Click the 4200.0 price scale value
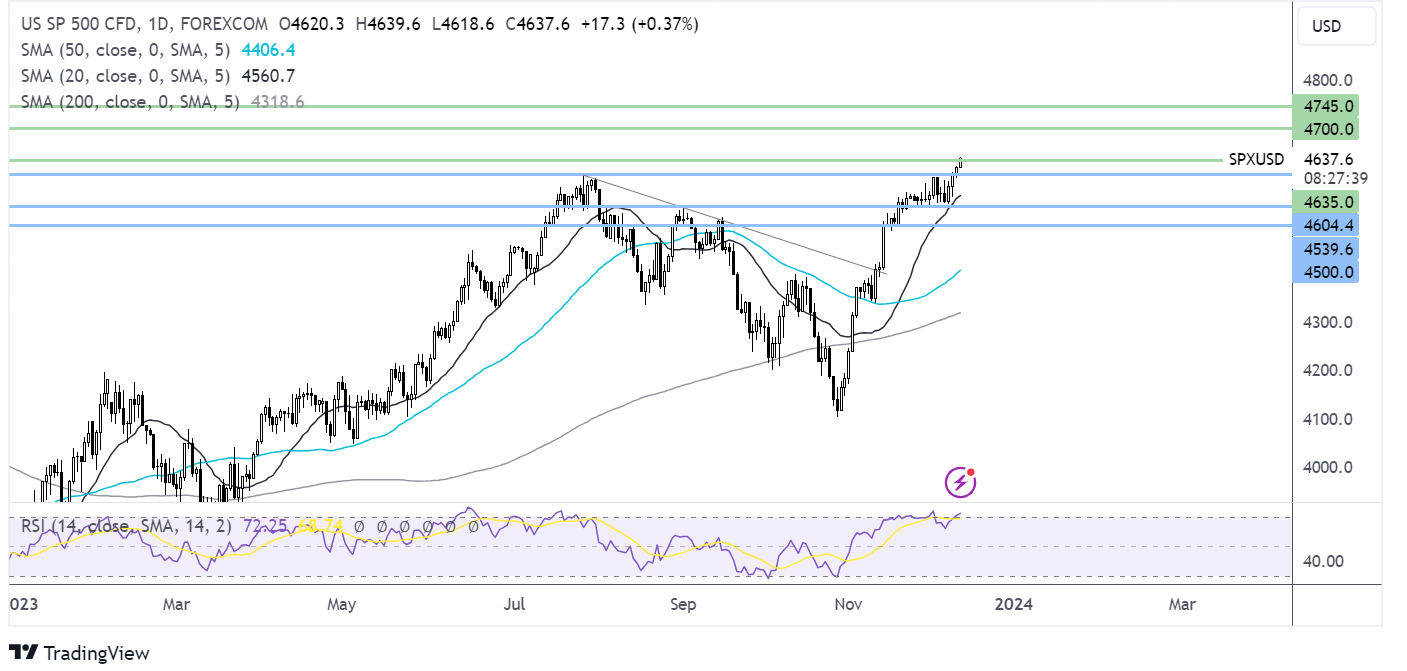Viewport: 1407px width, 671px height. (1329, 370)
